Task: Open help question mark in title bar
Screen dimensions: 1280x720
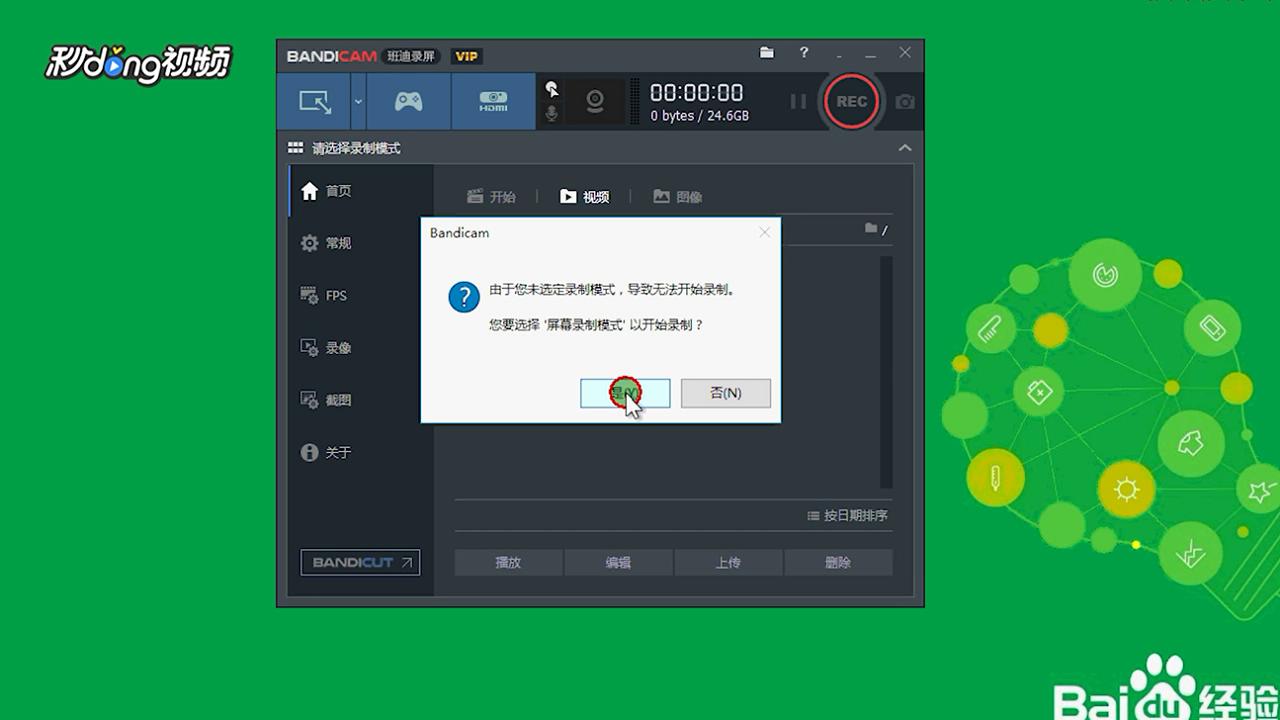Action: [804, 53]
